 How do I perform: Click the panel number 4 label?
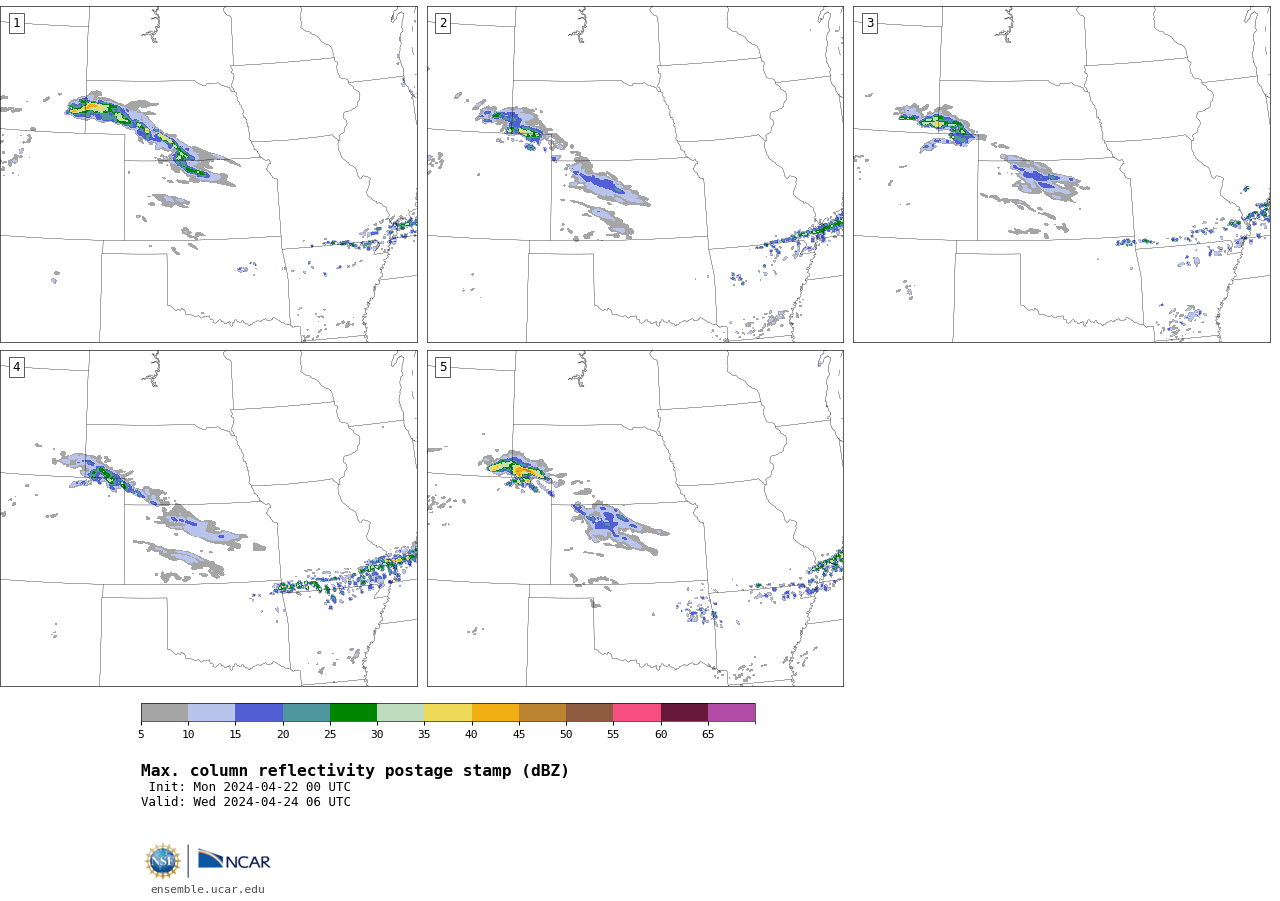click(16, 367)
